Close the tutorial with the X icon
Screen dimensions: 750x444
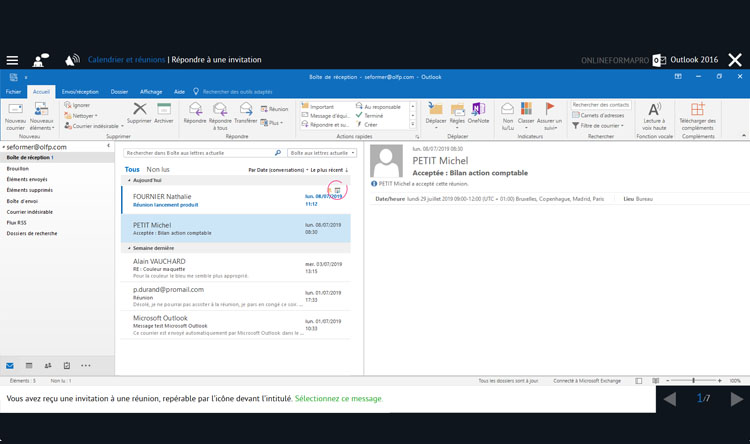click(735, 60)
